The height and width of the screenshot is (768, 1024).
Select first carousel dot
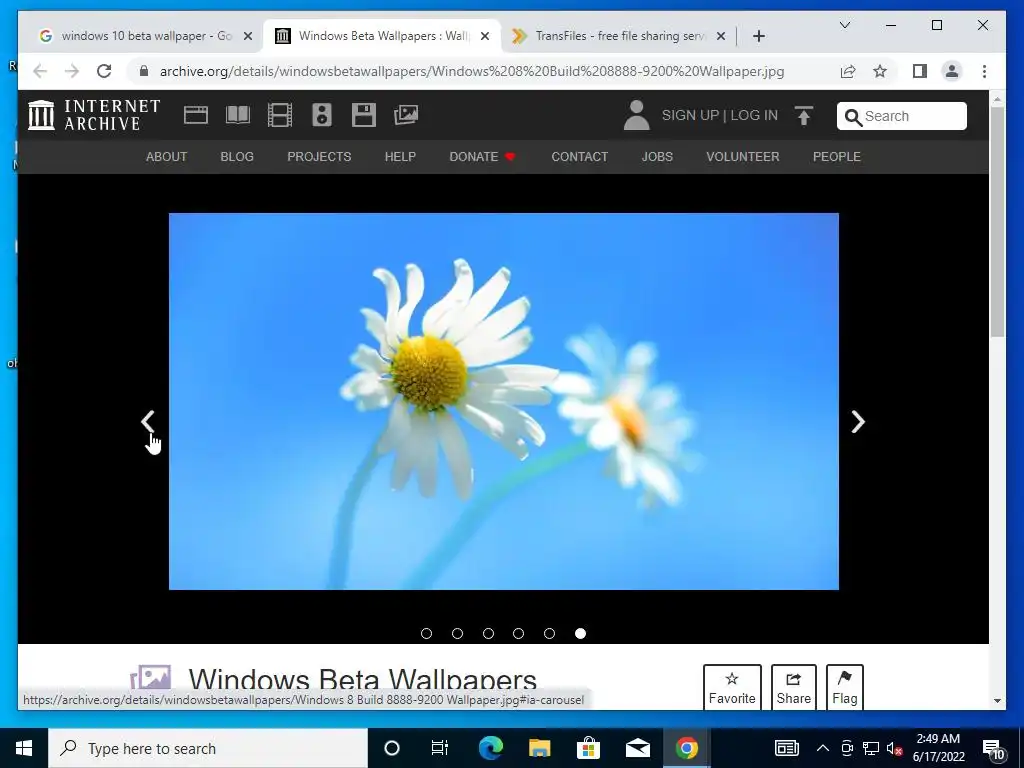tap(426, 633)
